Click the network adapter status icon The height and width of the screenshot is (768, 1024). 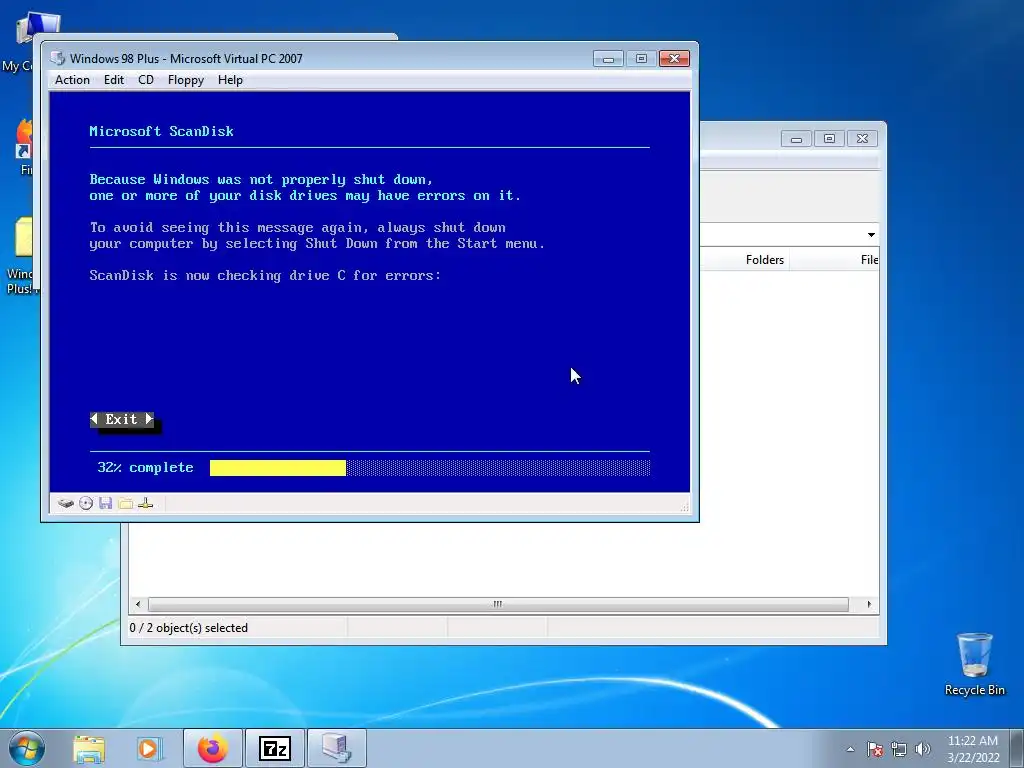point(146,503)
